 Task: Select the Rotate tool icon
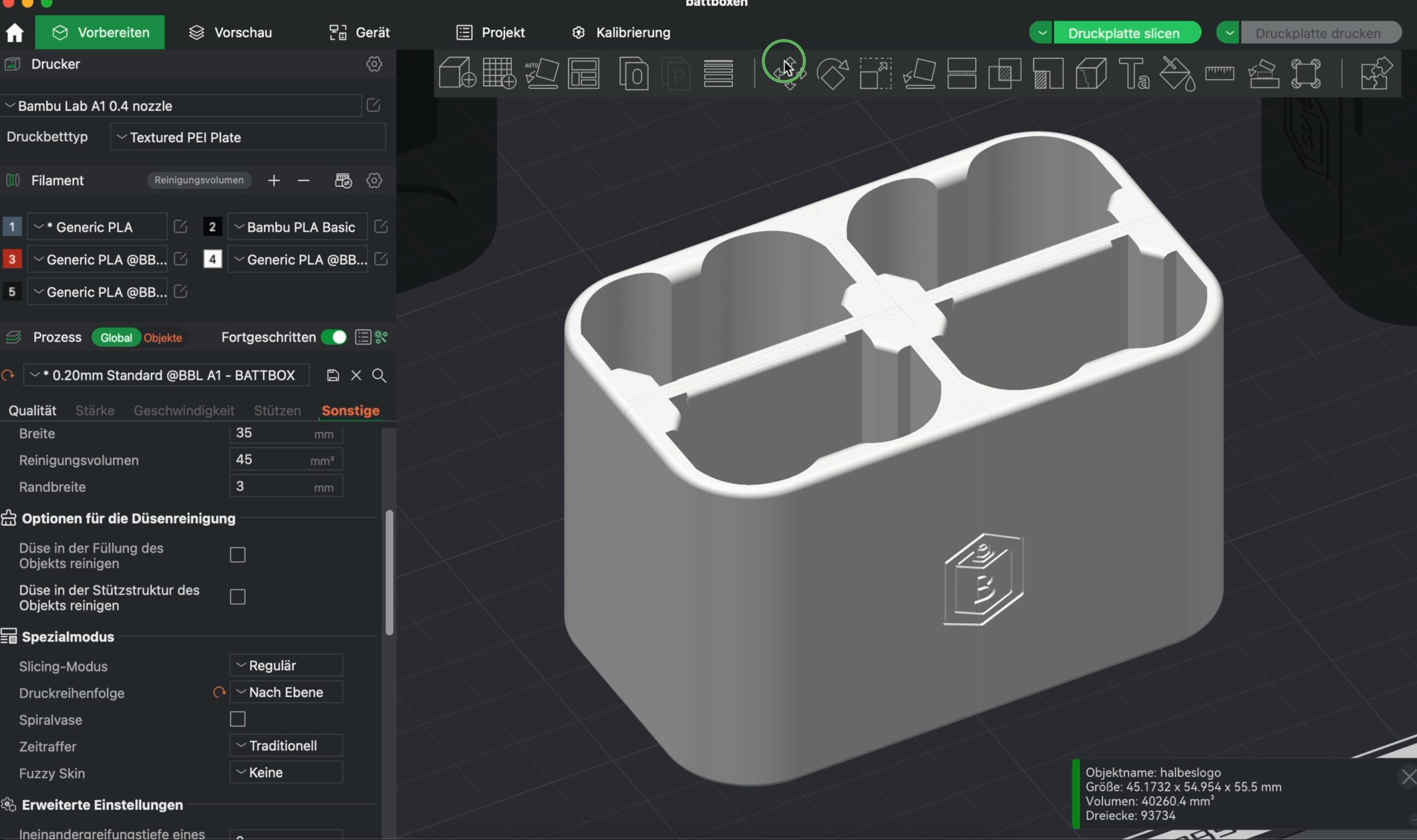832,73
